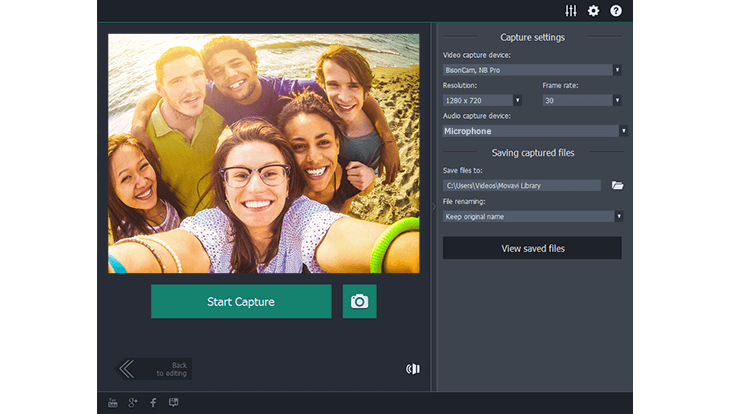730x414 pixels.
Task: Expand the Resolution dropdown
Action: (x=482, y=100)
